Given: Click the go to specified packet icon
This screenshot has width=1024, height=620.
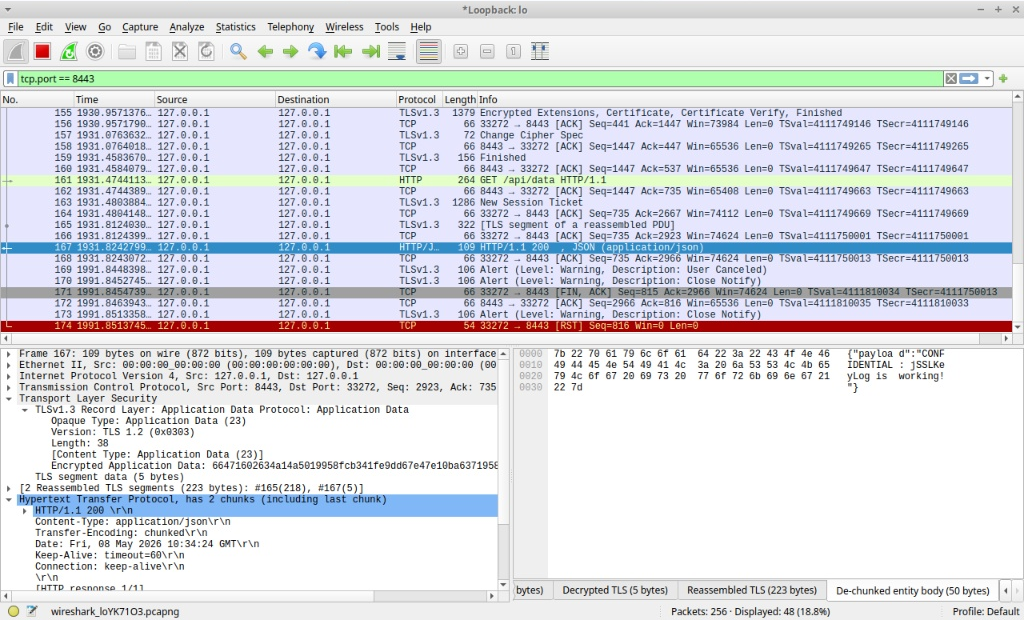Looking at the screenshot, I should [x=317, y=52].
